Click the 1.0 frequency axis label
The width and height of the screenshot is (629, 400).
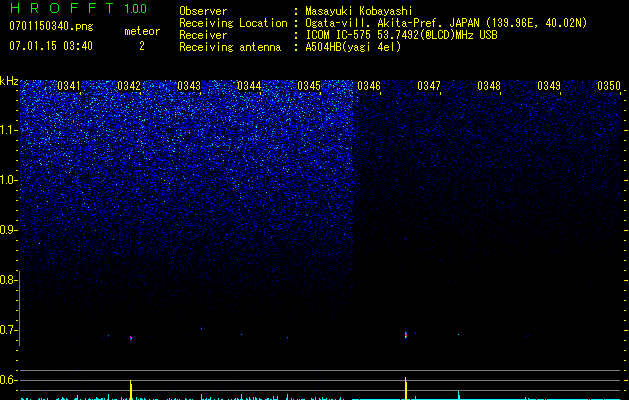(8, 180)
